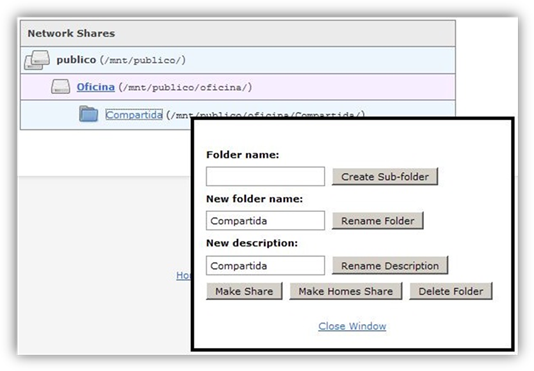Focus the empty Folder name field
This screenshot has width=534, height=371.
265,176
